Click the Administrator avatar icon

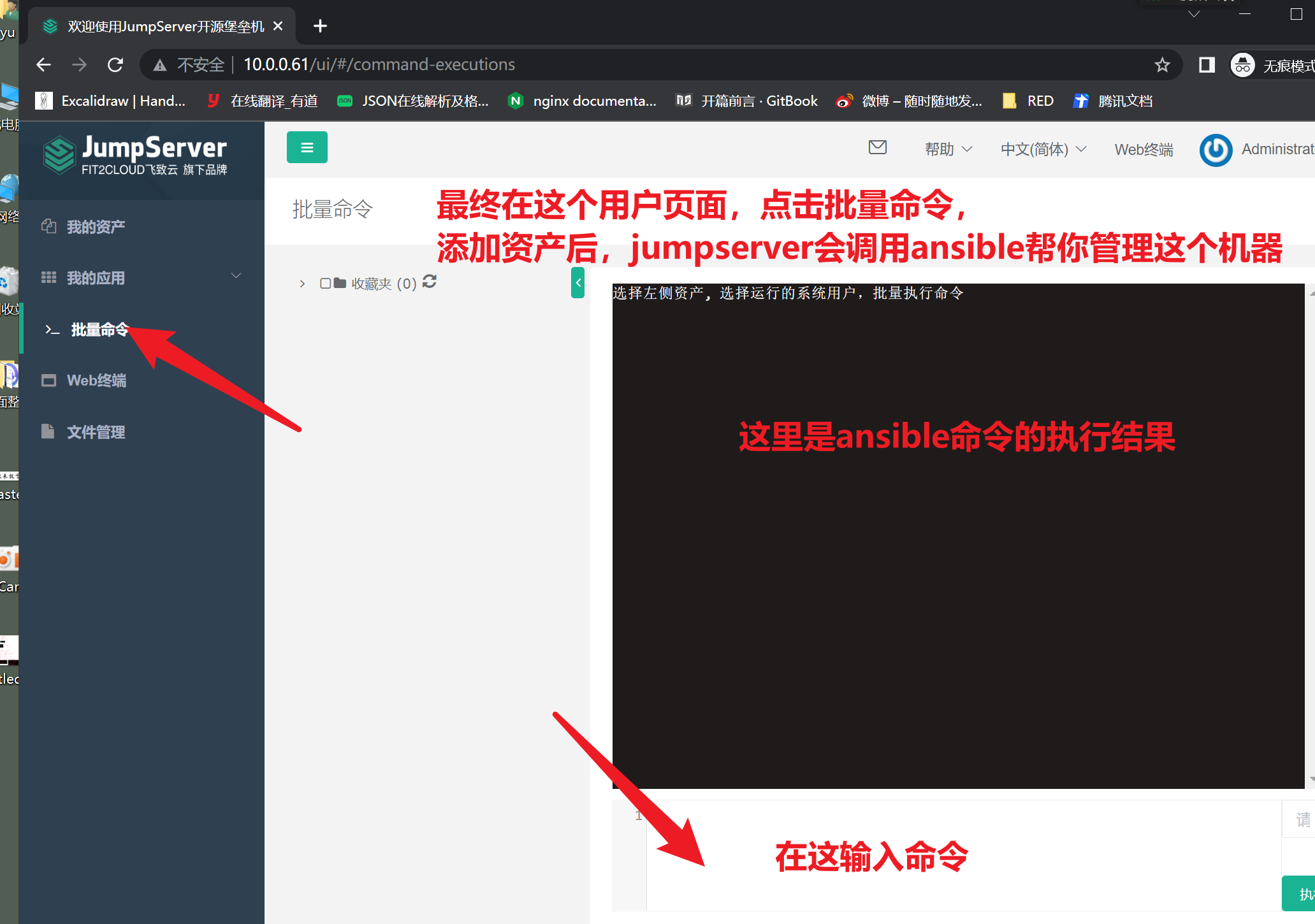[1216, 150]
